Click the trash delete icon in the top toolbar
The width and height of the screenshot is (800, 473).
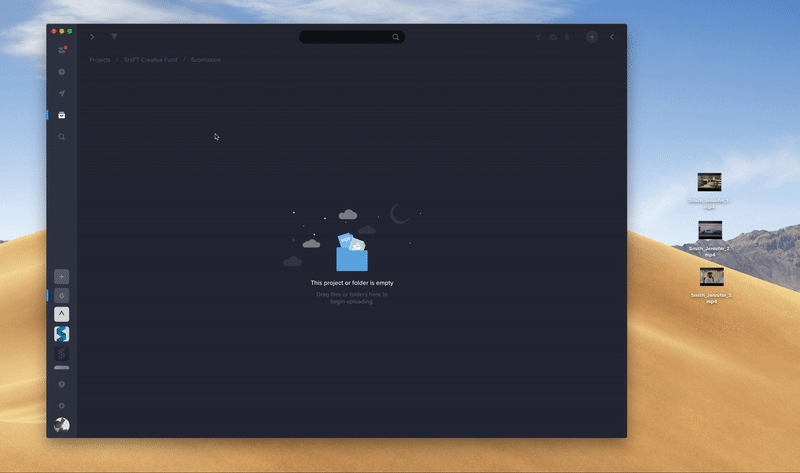[567, 37]
